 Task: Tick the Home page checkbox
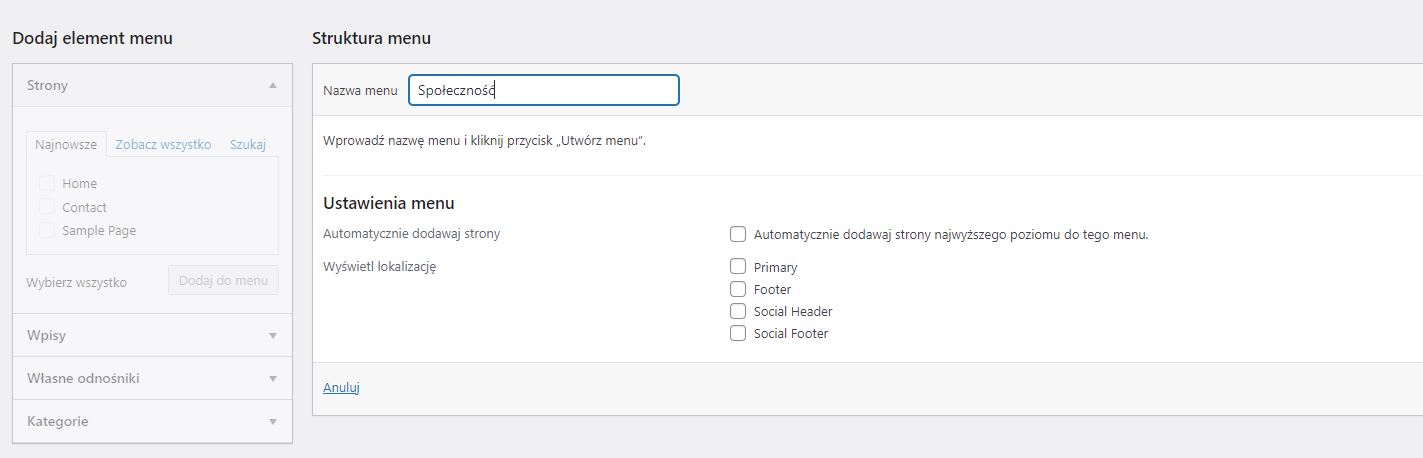[x=47, y=183]
